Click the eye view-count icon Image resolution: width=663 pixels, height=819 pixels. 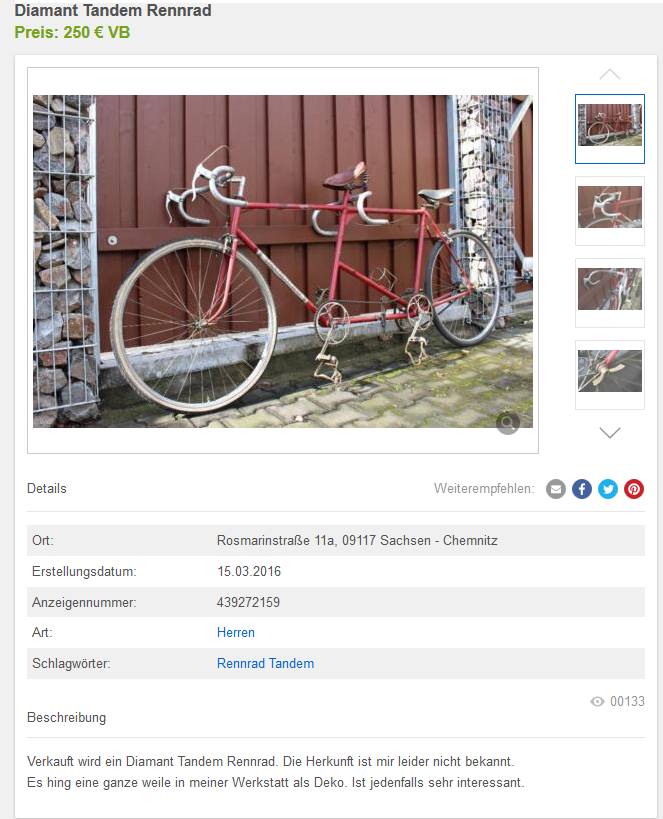pyautogui.click(x=597, y=701)
